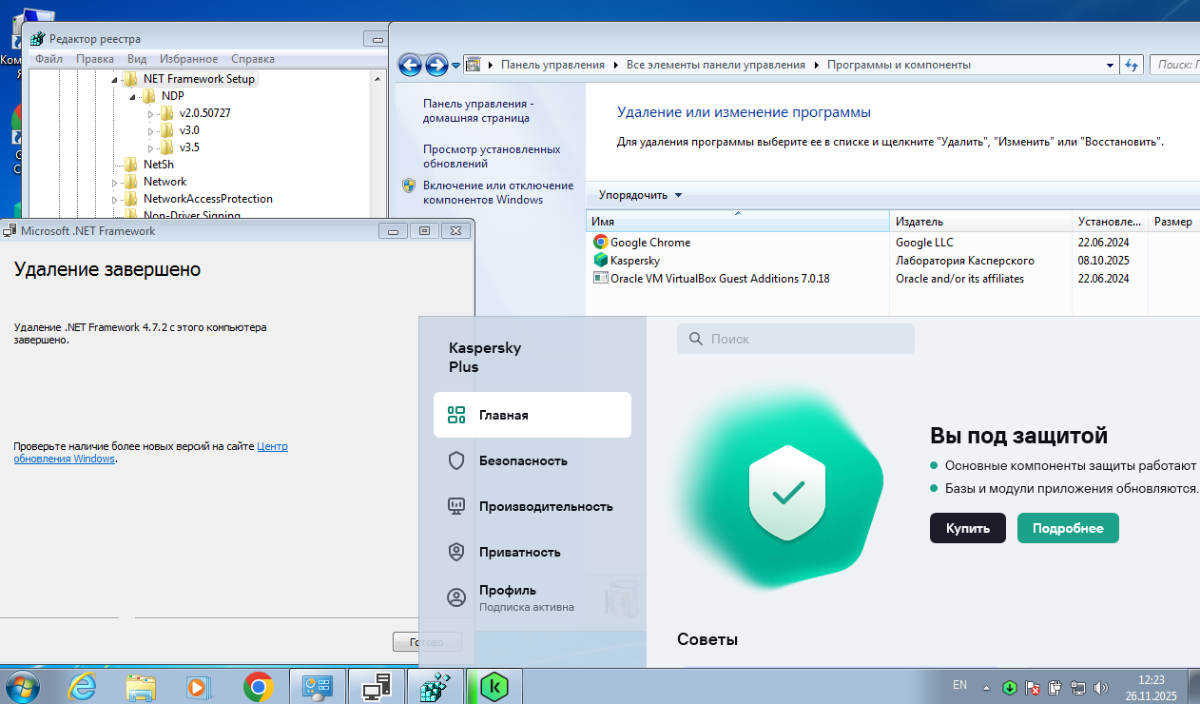
Task: Open Windows Media Player taskbar icon
Action: [x=199, y=686]
